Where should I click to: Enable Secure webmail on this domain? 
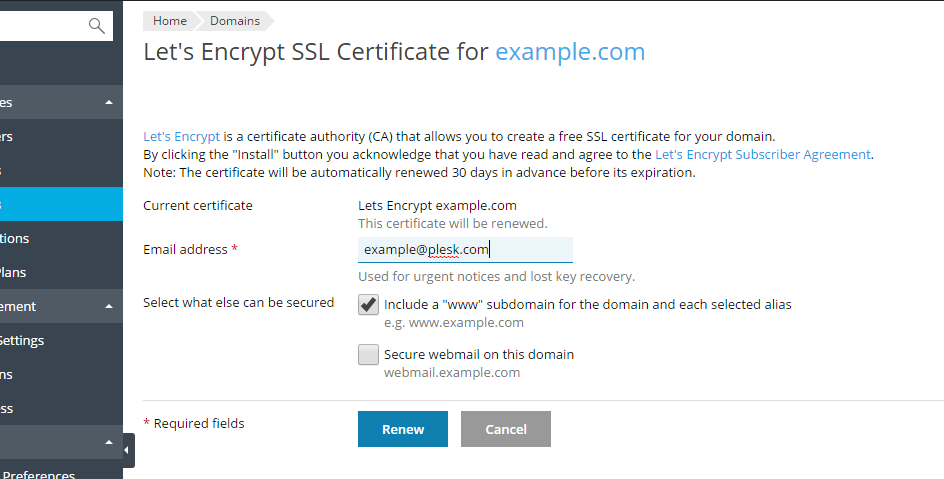click(x=368, y=355)
